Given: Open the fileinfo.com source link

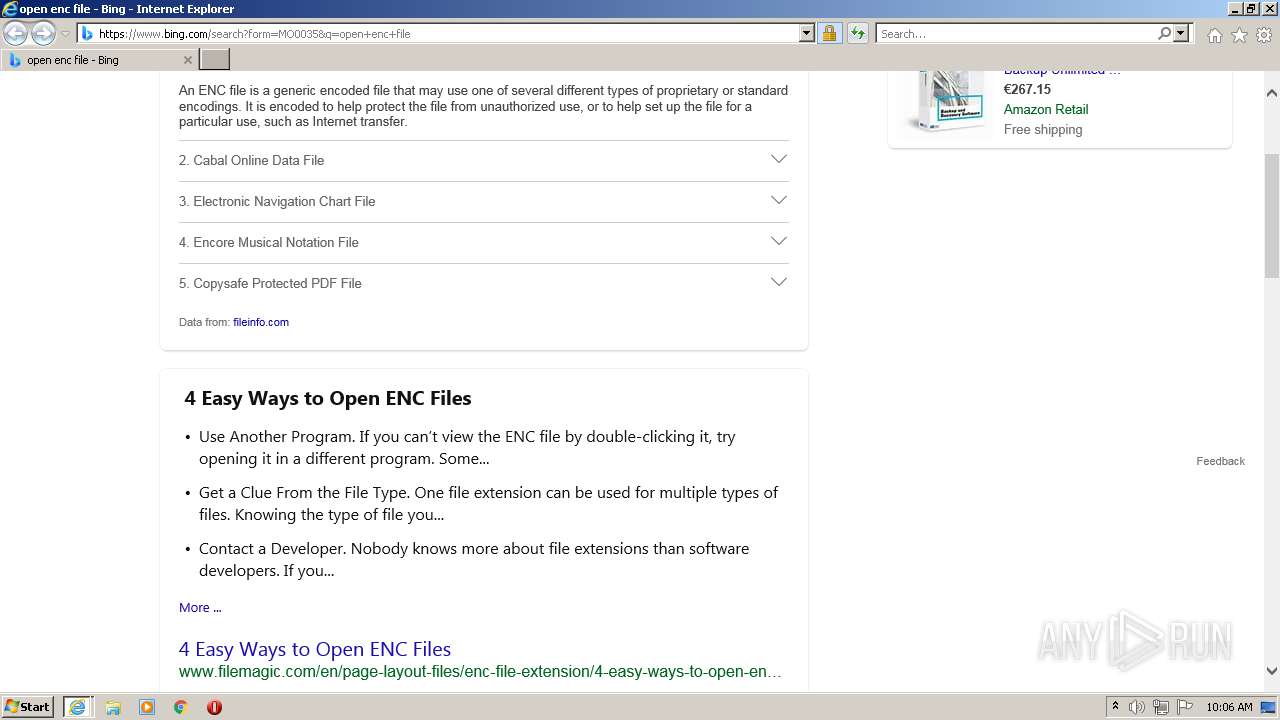Looking at the screenshot, I should 261,322.
